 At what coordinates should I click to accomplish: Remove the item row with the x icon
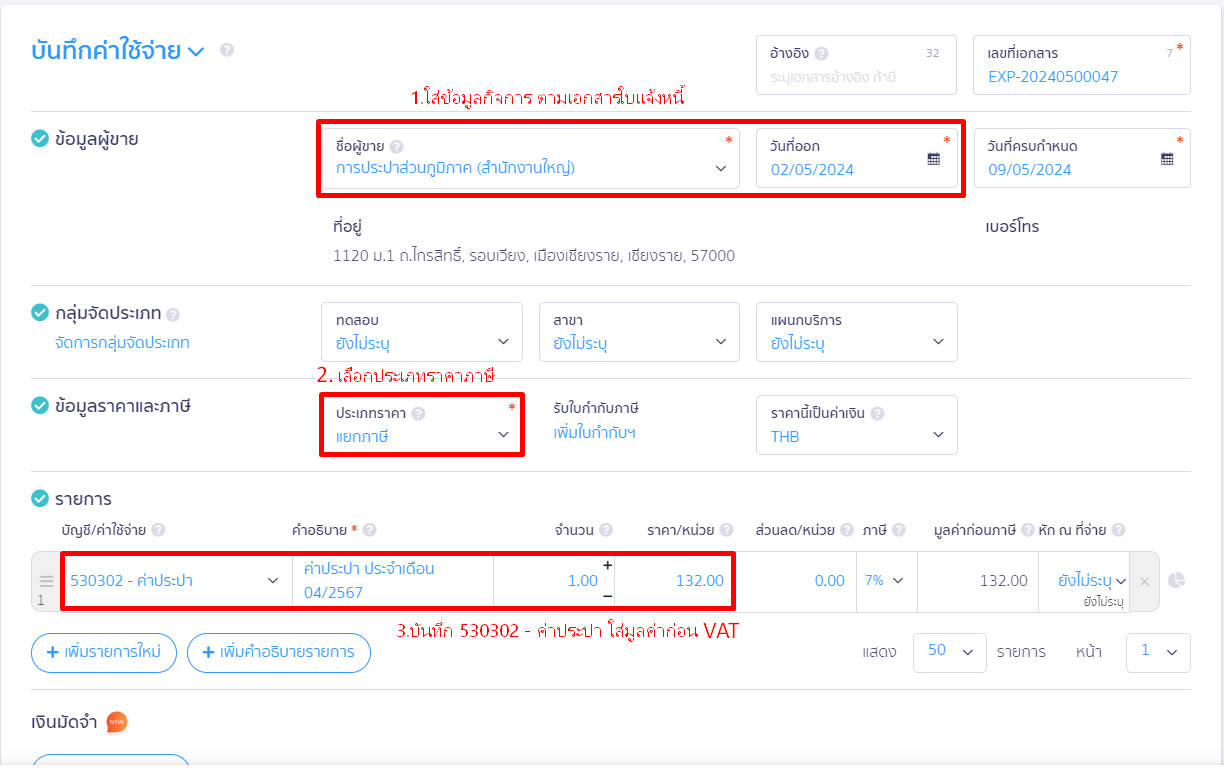[x=1145, y=581]
